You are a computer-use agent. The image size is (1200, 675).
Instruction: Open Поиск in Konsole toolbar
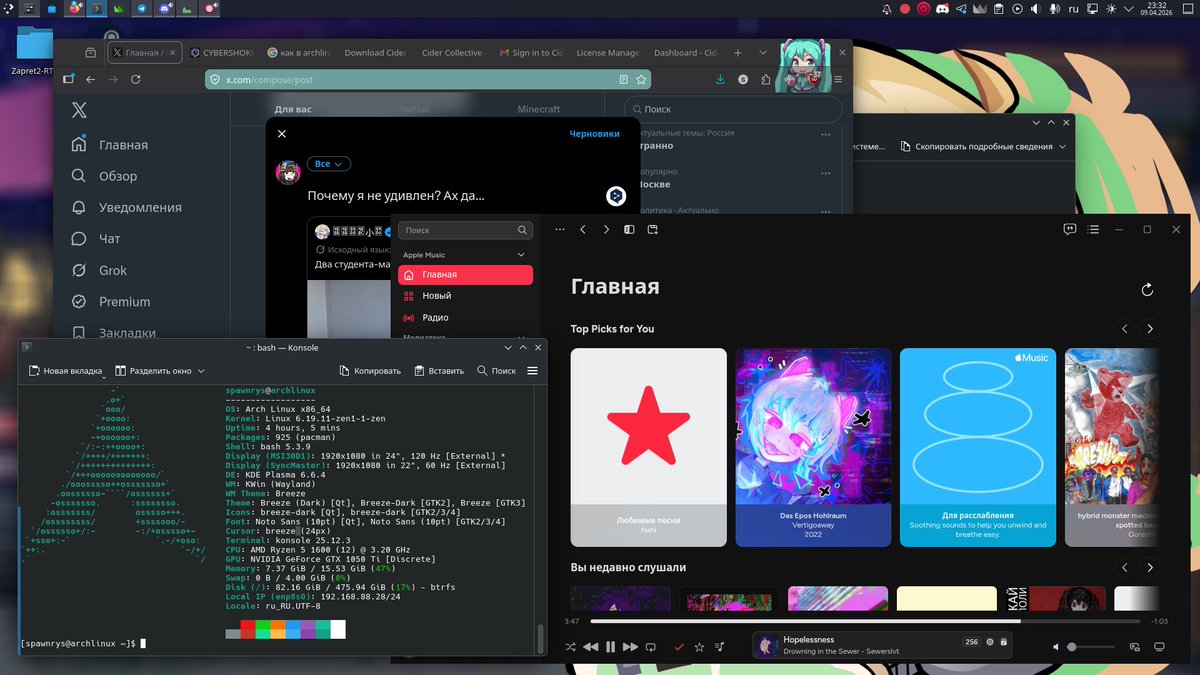tap(496, 370)
